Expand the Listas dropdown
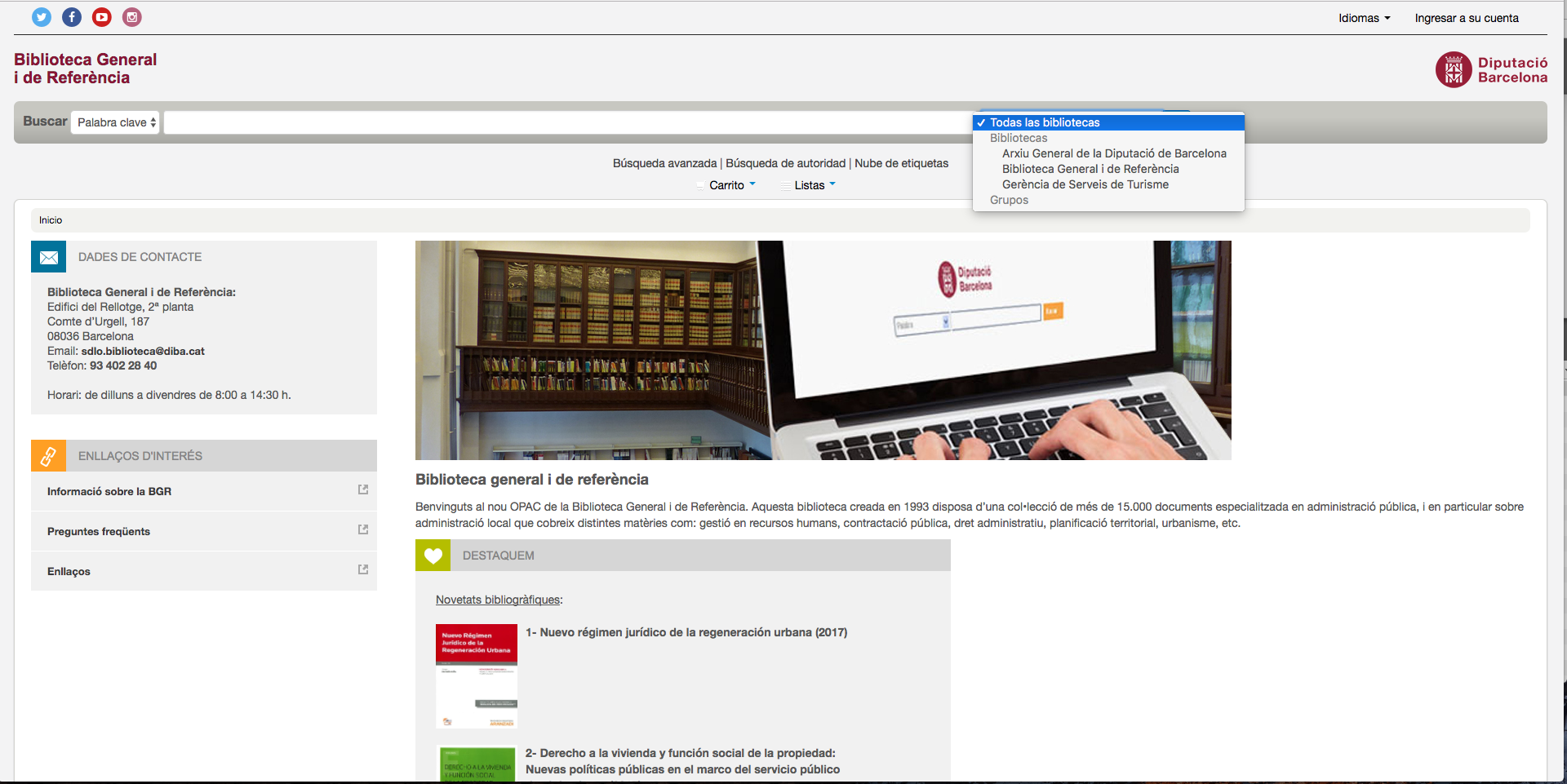The width and height of the screenshot is (1567, 784). (815, 185)
